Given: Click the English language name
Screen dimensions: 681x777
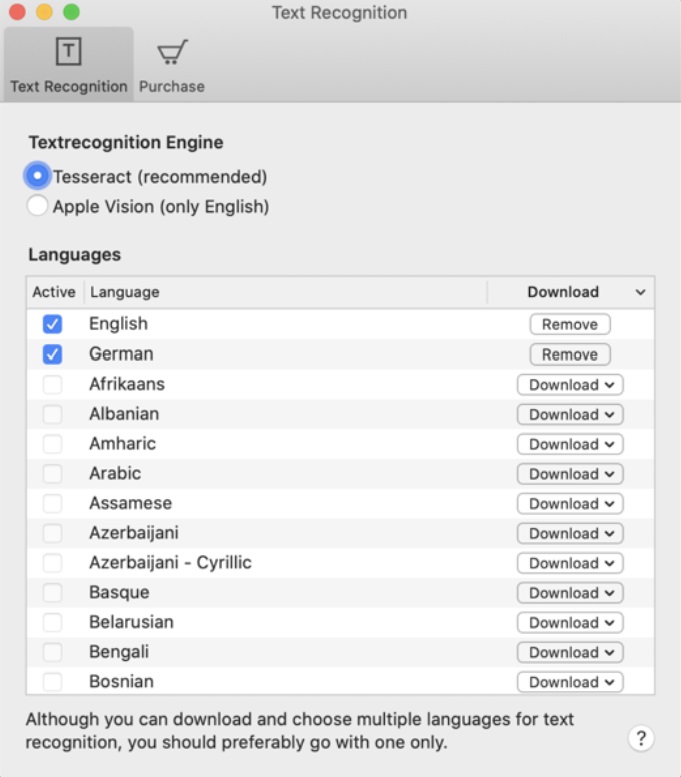Looking at the screenshot, I should pyautogui.click(x=118, y=324).
